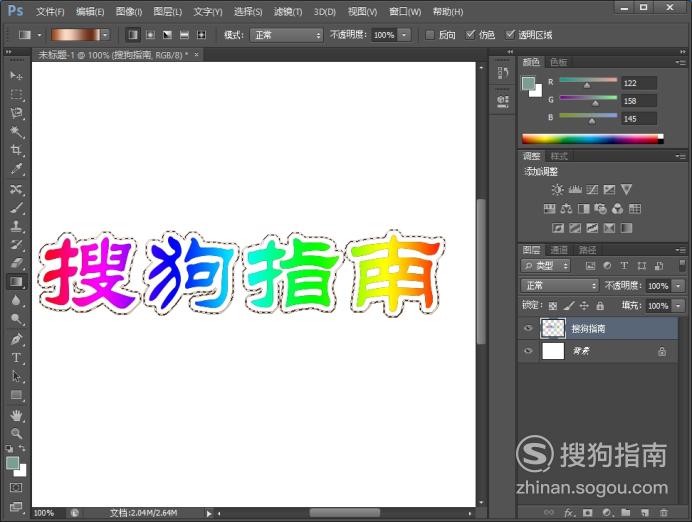Toggle the 仿色 (Dither) checkbox
Screen dimensions: 692x522
click(x=470, y=34)
